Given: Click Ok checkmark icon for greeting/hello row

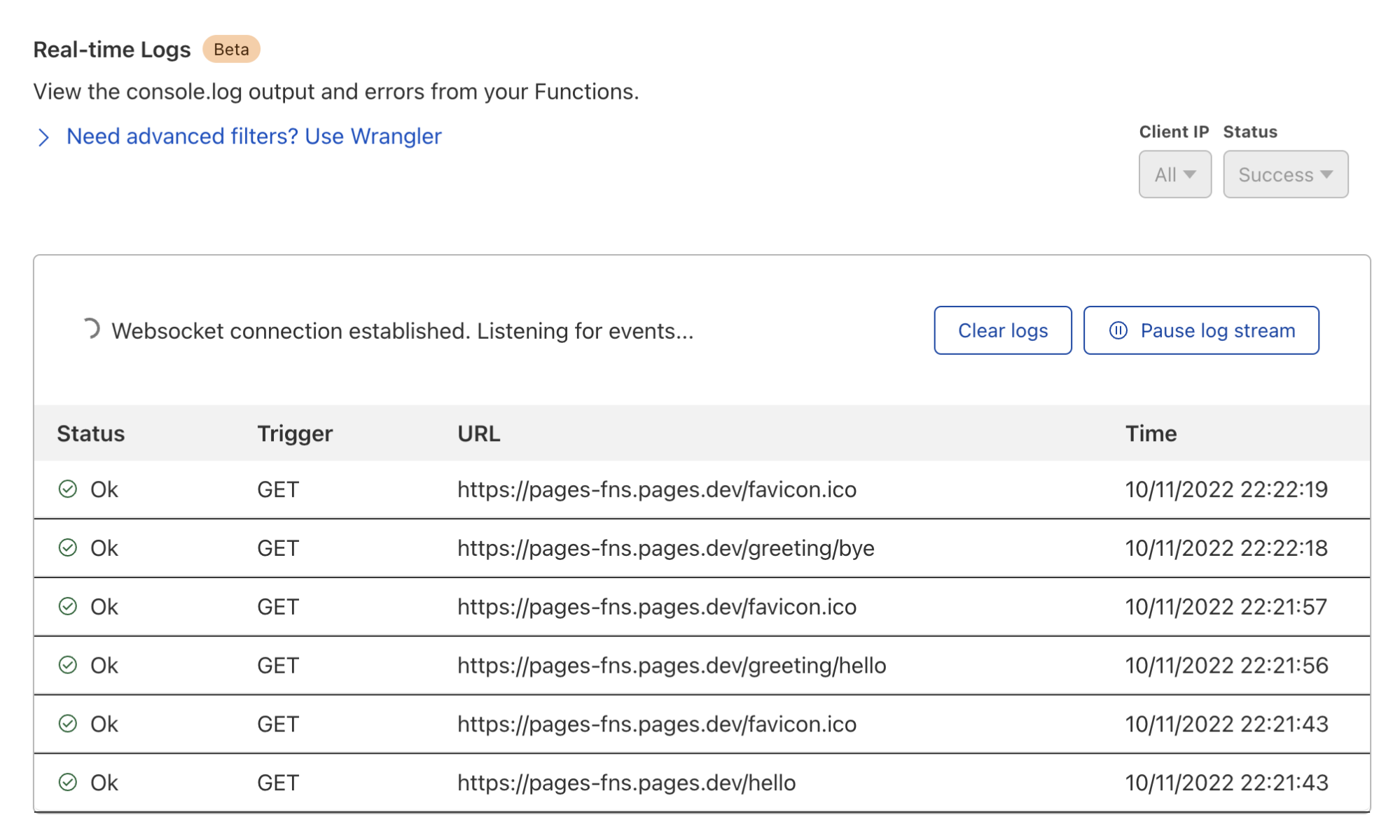Looking at the screenshot, I should tap(68, 665).
